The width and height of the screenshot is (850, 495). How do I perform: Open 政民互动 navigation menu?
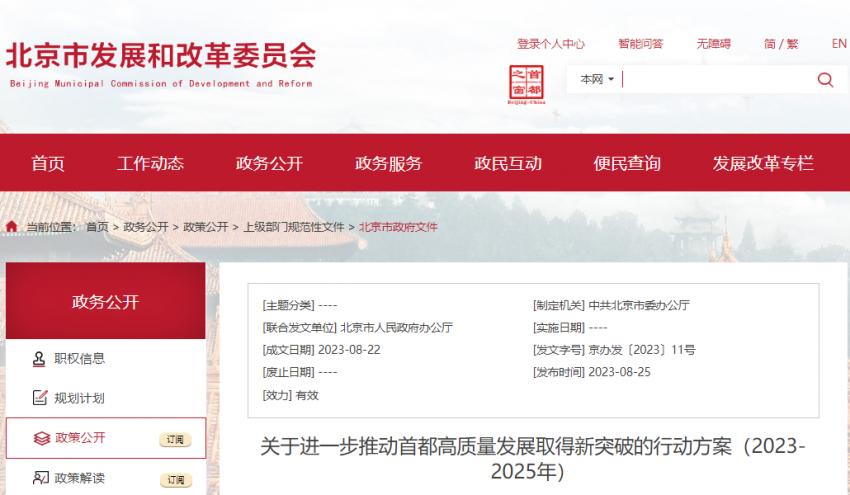click(508, 163)
